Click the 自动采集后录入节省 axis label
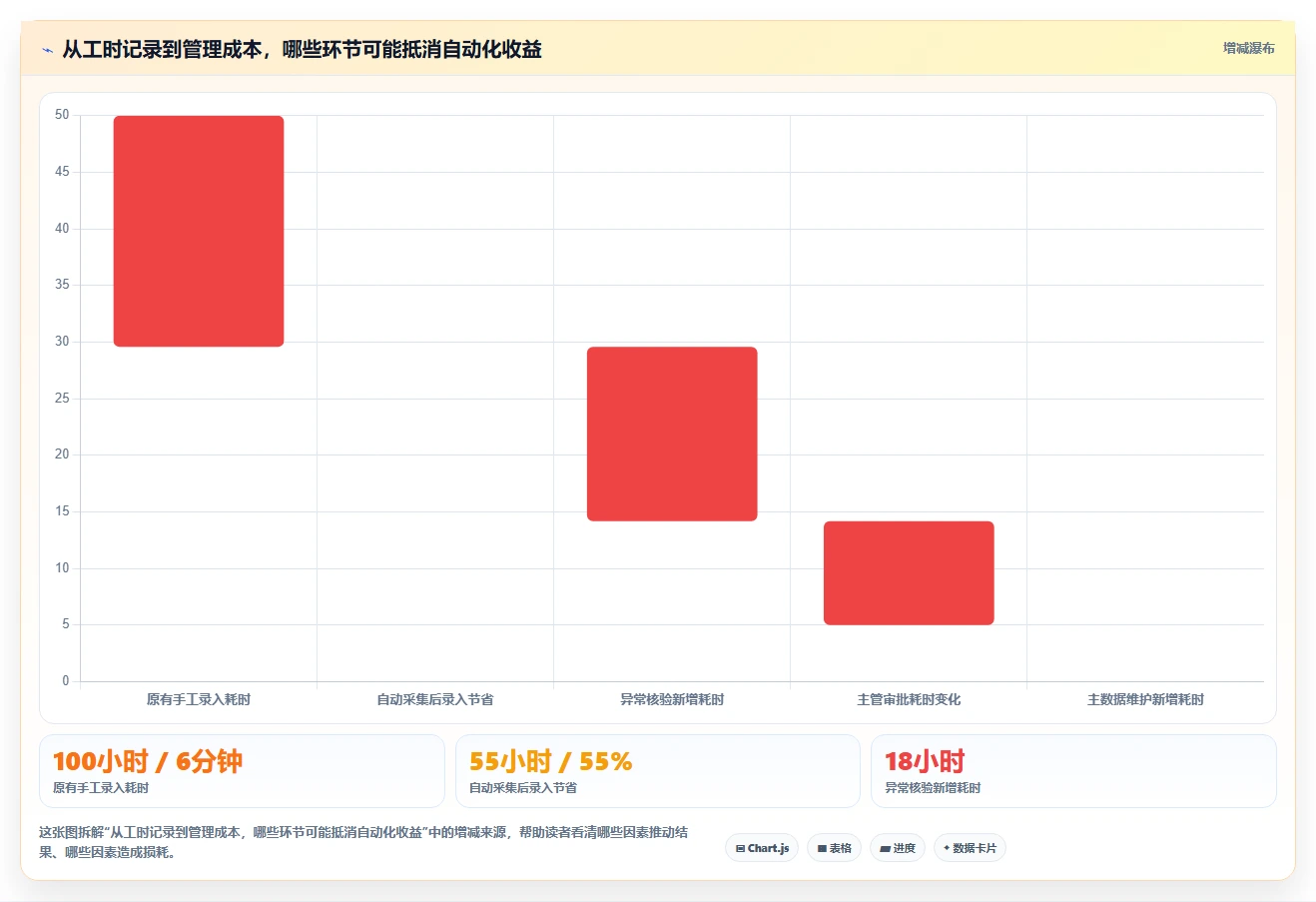The height and width of the screenshot is (902, 1316). (x=435, y=699)
